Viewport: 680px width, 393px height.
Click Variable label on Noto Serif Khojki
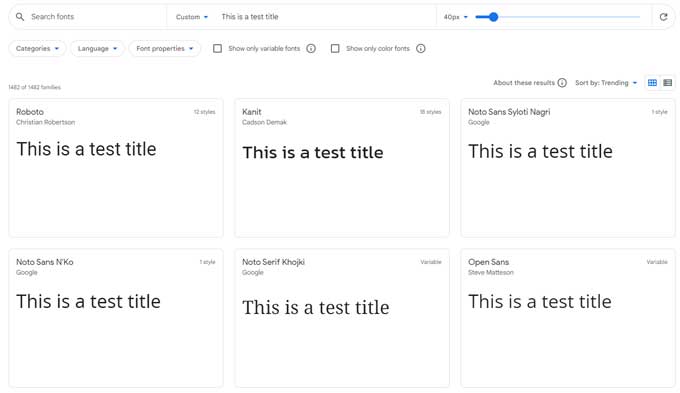pos(431,262)
